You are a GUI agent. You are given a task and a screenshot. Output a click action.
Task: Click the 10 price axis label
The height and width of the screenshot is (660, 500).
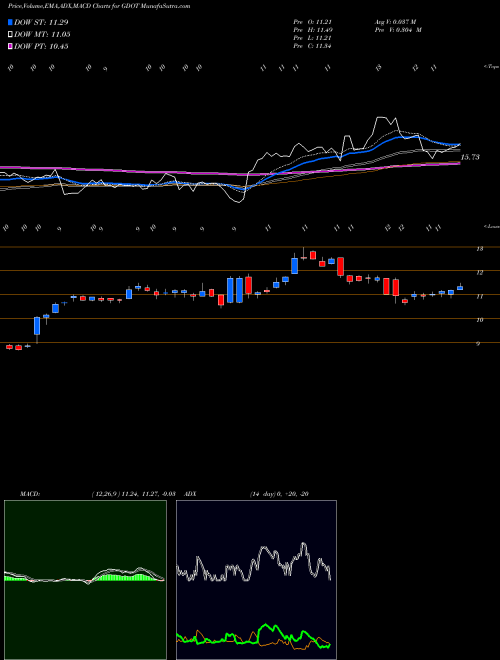(479, 320)
